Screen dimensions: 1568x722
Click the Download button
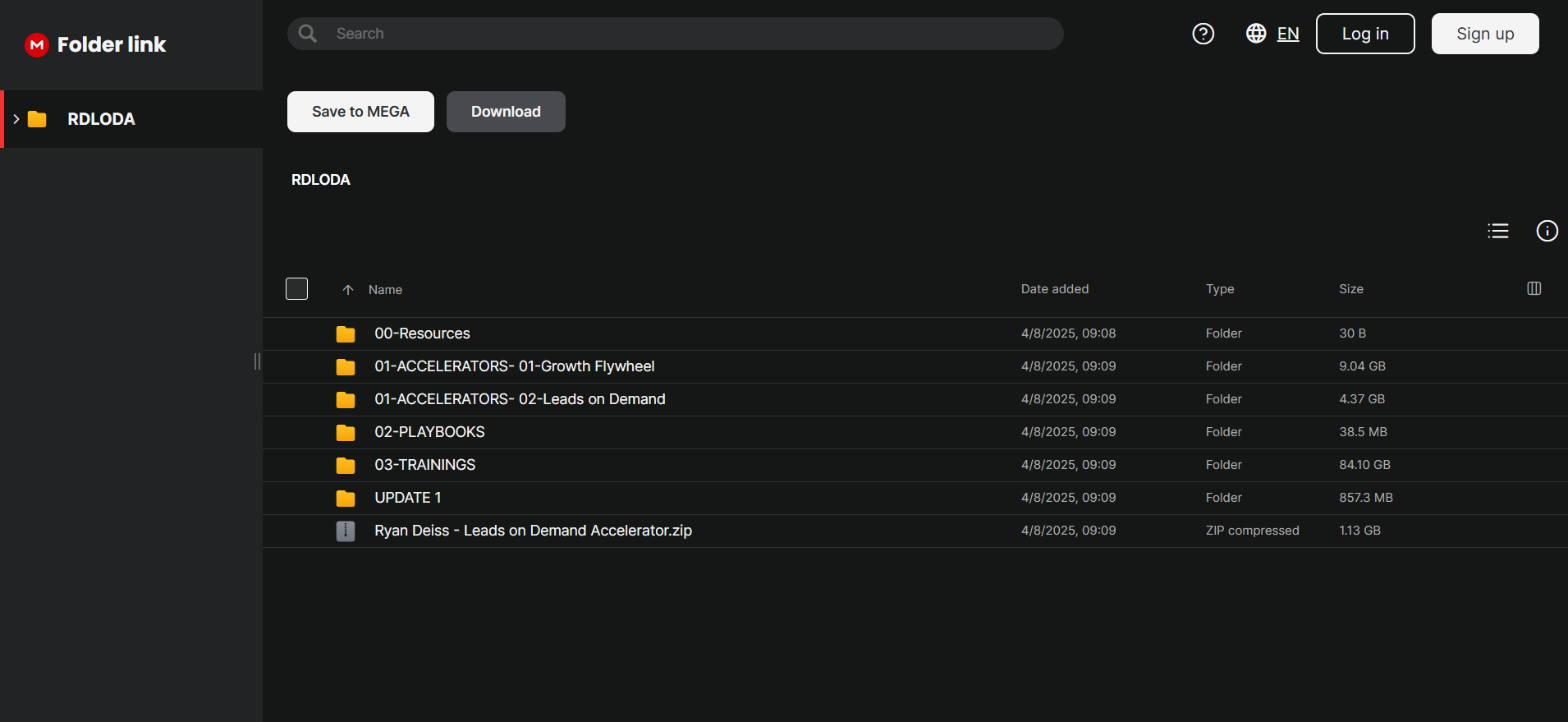tap(506, 112)
